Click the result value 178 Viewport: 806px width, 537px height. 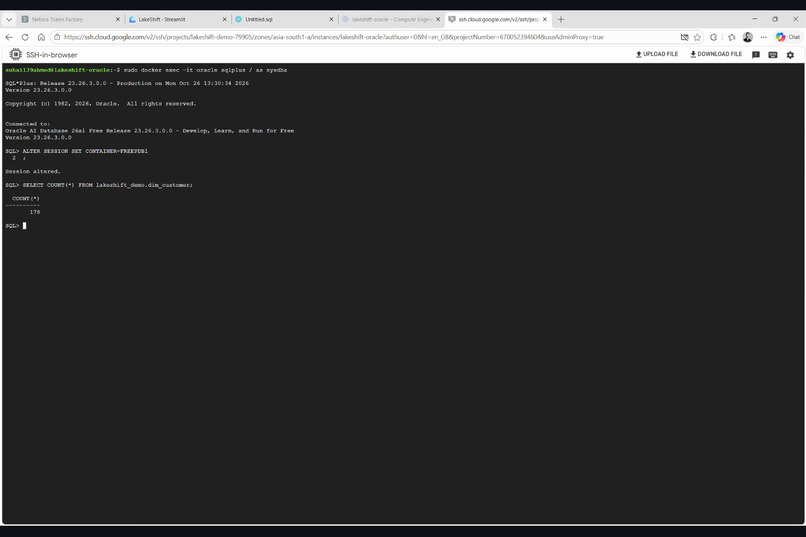point(35,212)
